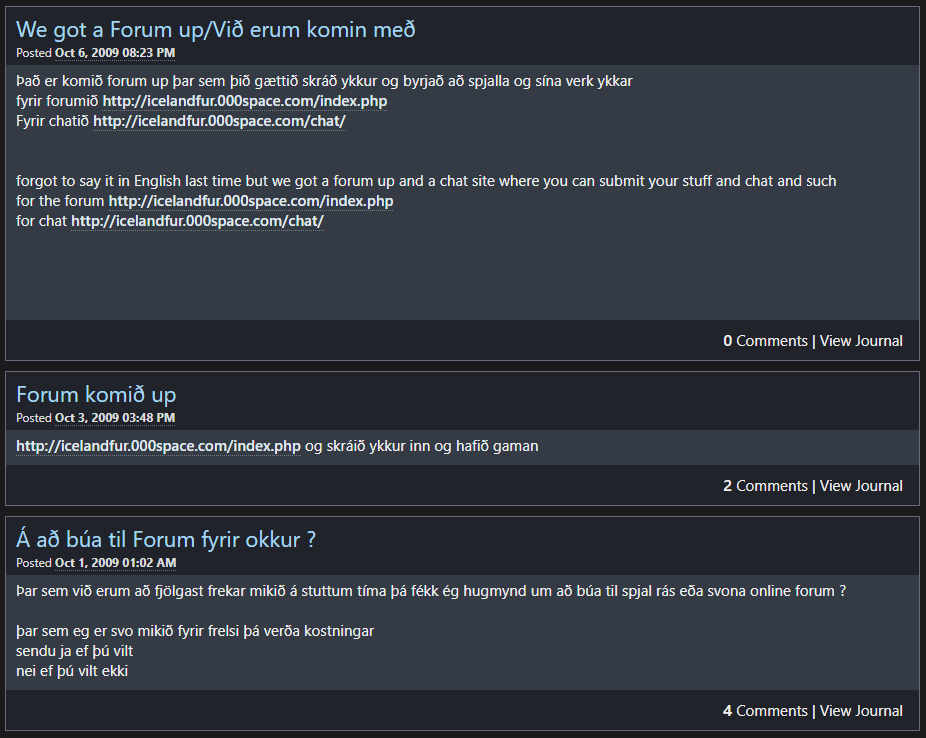The width and height of the screenshot is (926, 738).
Task: Open the chat link after 'Fyrir chatið'
Action: [x=220, y=121]
